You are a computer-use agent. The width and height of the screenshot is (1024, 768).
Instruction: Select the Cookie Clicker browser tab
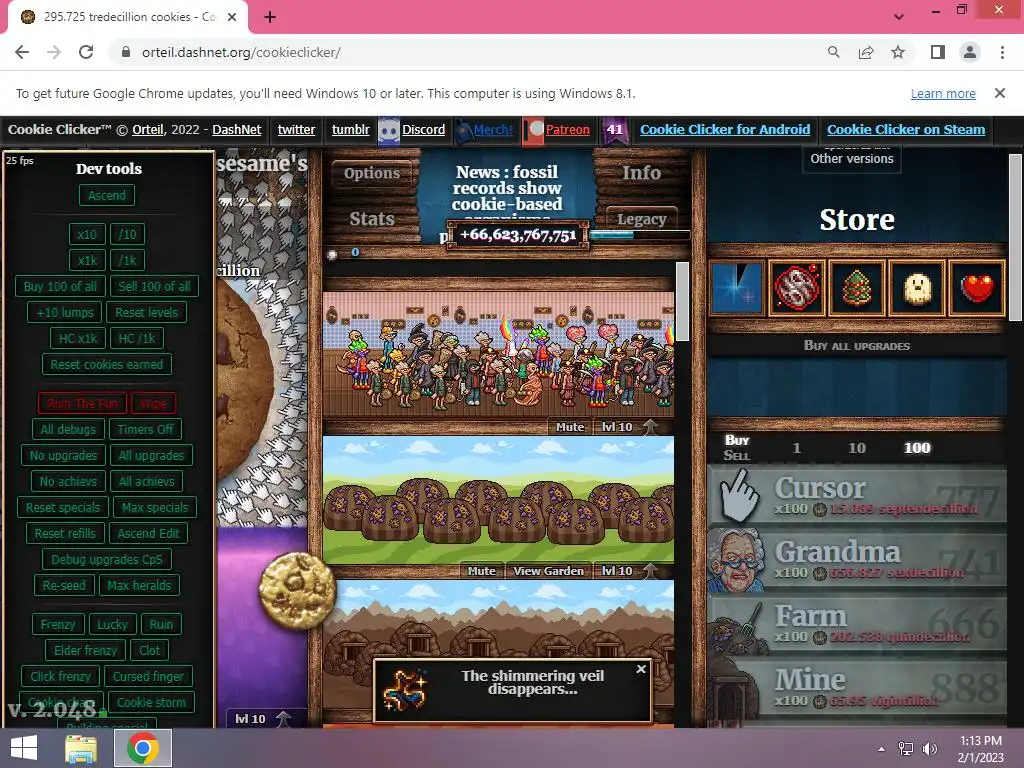(127, 17)
